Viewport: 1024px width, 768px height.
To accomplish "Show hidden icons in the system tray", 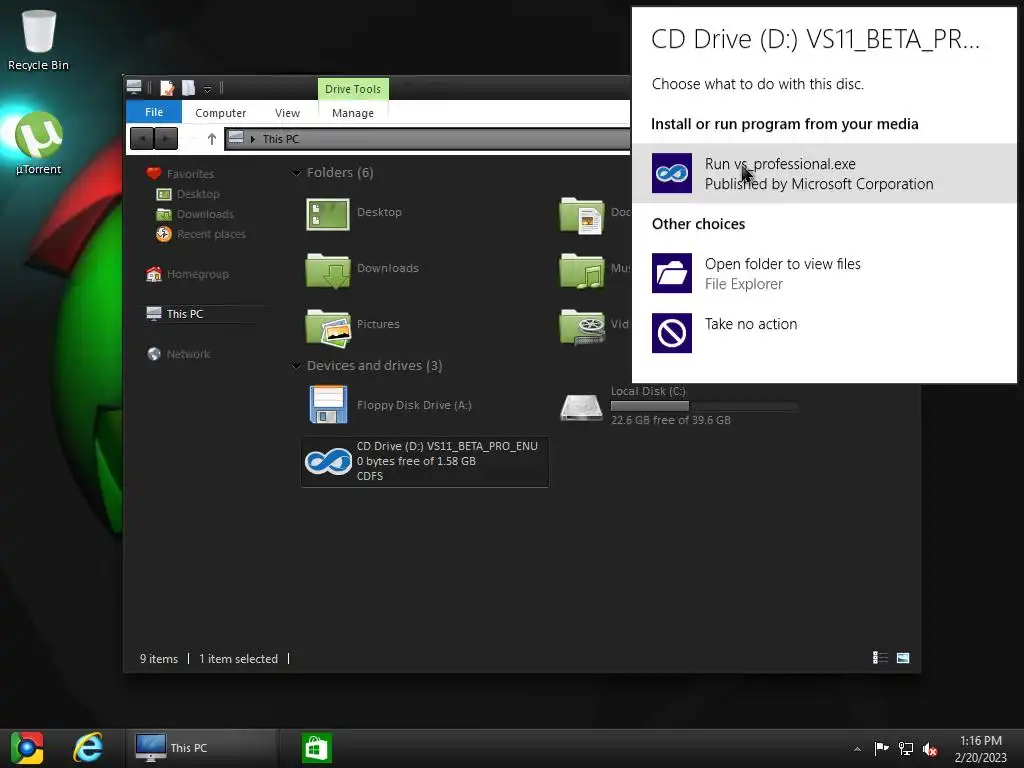I will click(x=857, y=749).
